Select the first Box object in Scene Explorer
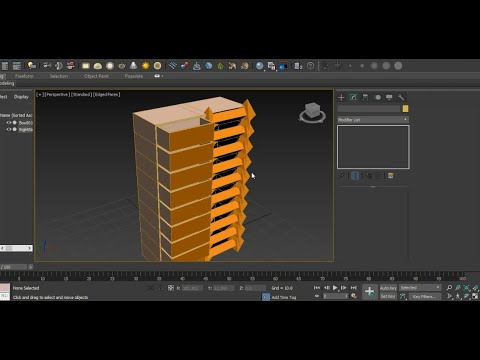Screen dimensions: 480x360 tap(25, 123)
